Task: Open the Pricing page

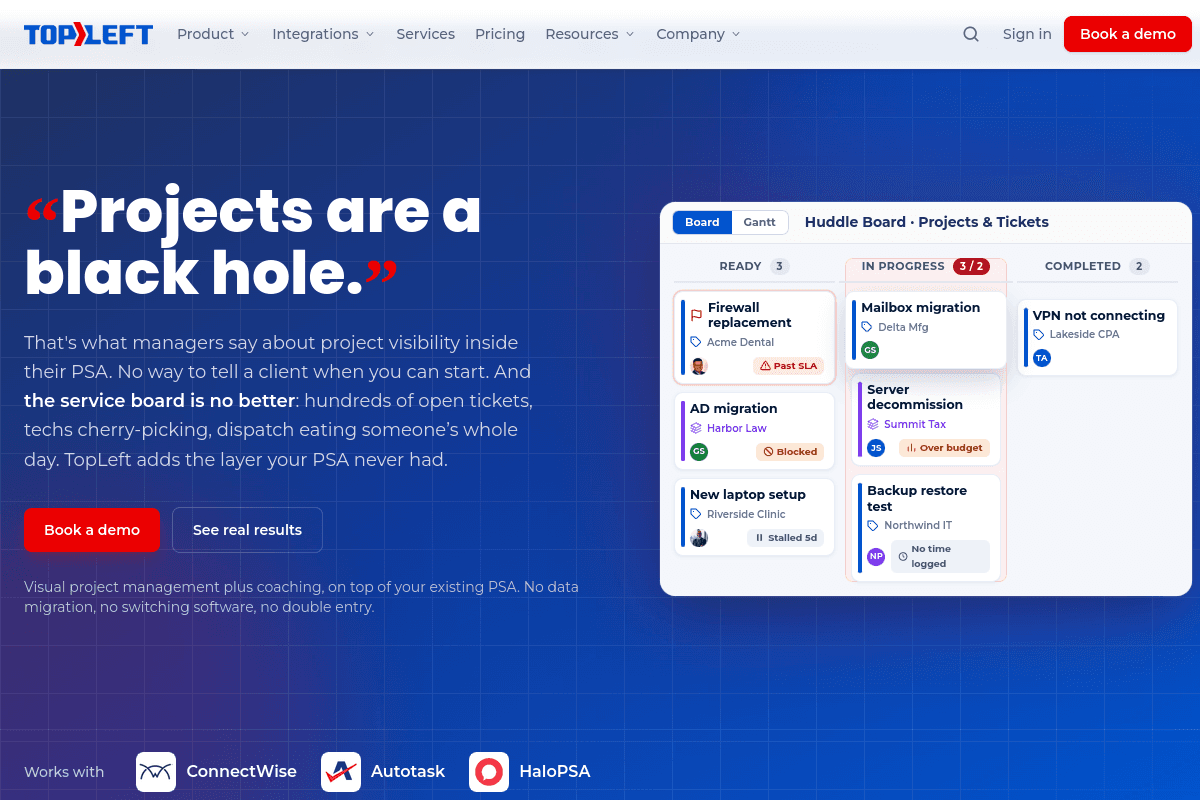Action: (500, 34)
